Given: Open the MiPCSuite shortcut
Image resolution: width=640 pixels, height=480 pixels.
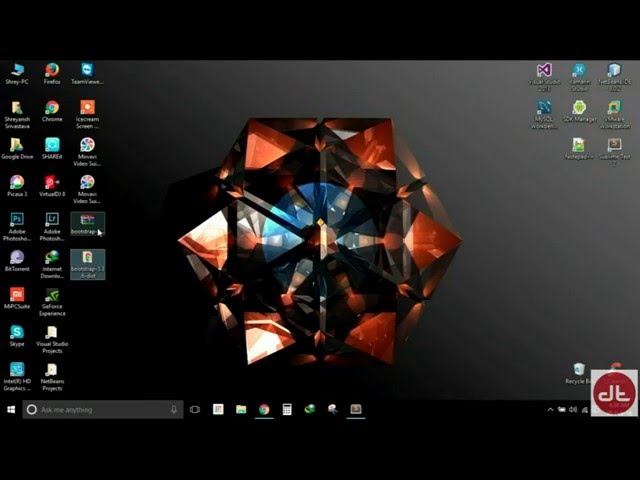Looking at the screenshot, I should (17, 299).
